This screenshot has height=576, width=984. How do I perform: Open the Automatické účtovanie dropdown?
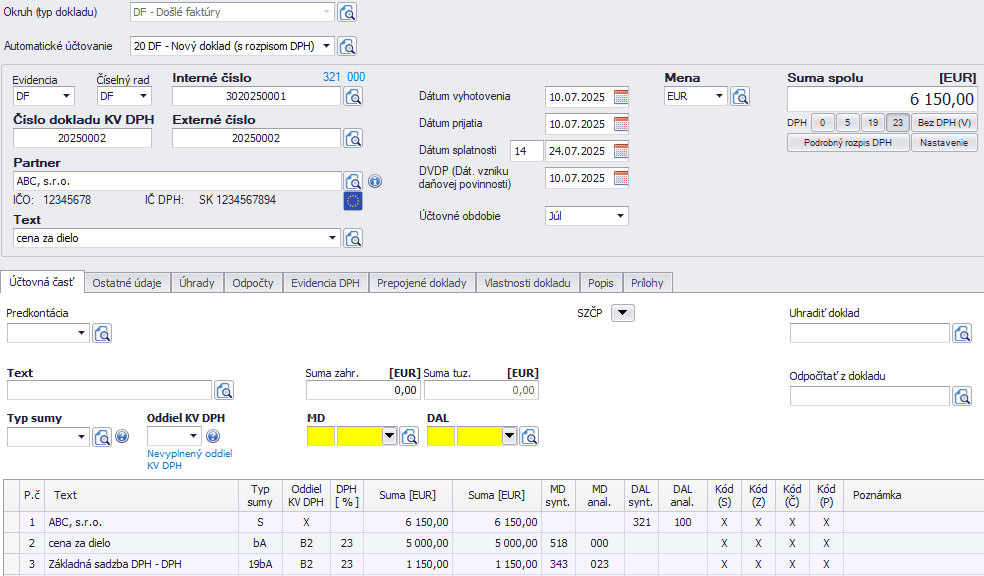pos(327,46)
